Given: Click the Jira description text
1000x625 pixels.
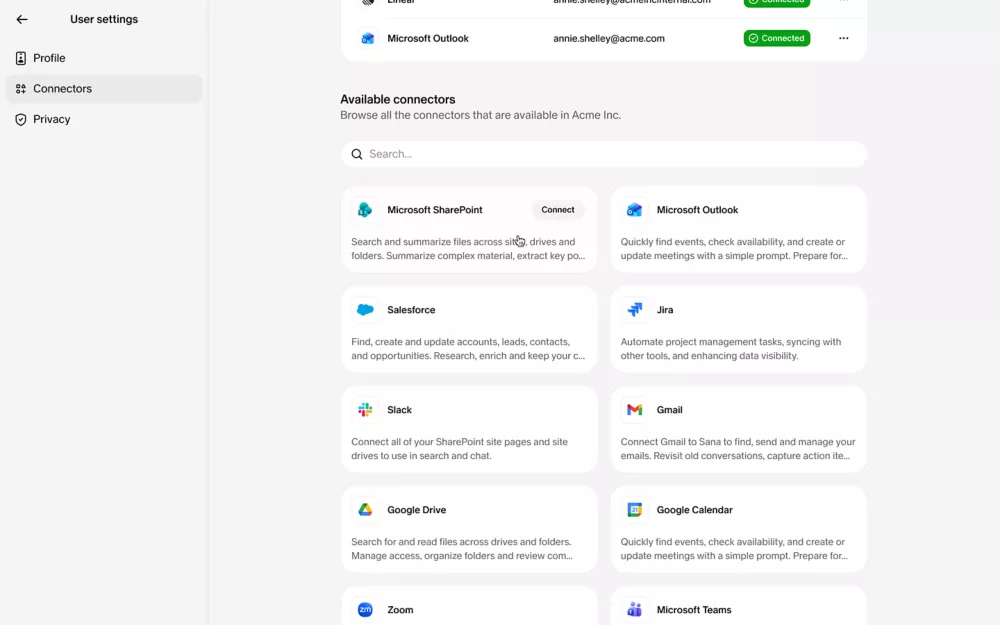Looking at the screenshot, I should coord(730,349).
